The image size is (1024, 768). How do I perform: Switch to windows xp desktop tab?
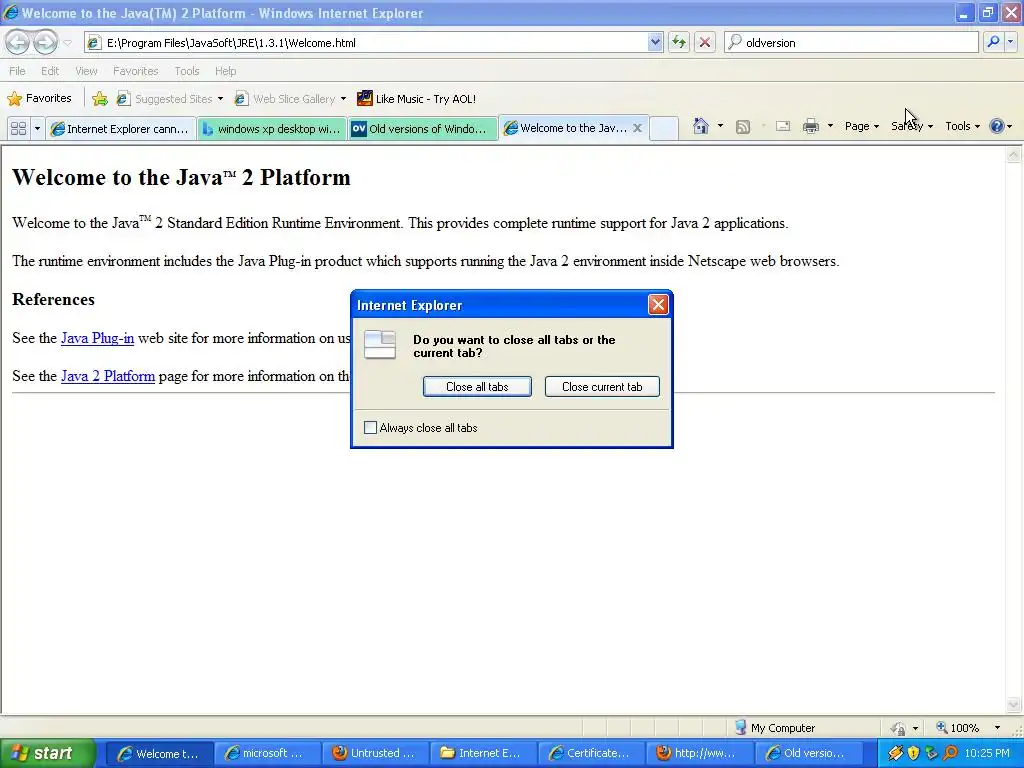272,129
